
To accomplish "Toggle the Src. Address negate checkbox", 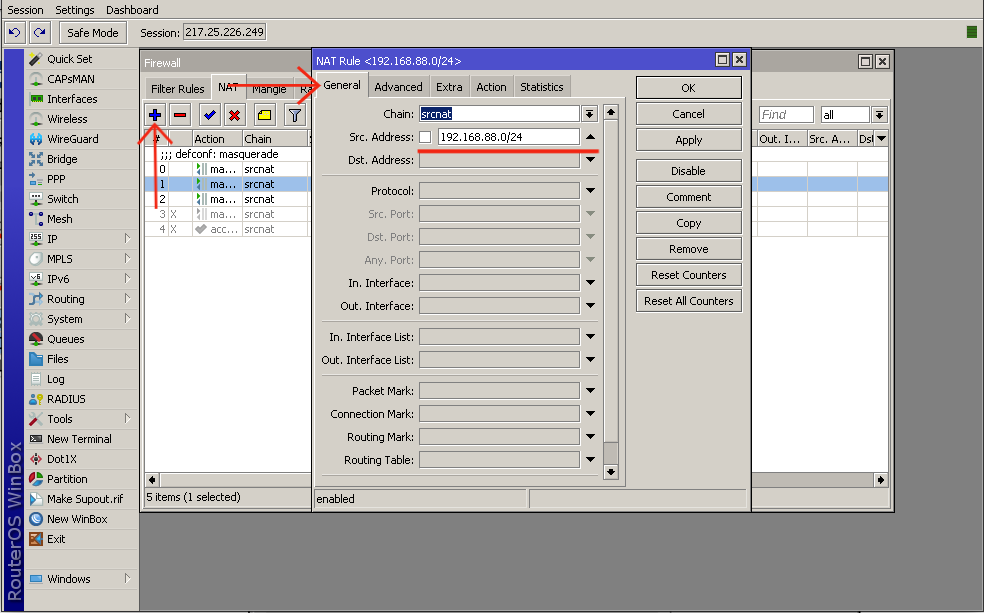I will coord(426,137).
